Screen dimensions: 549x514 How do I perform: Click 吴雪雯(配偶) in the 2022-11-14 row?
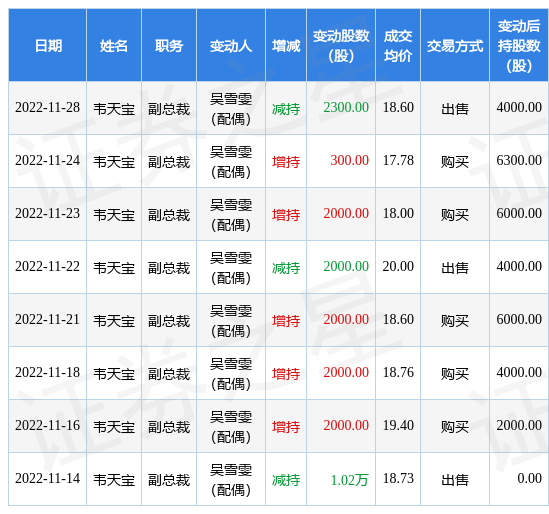click(231, 480)
